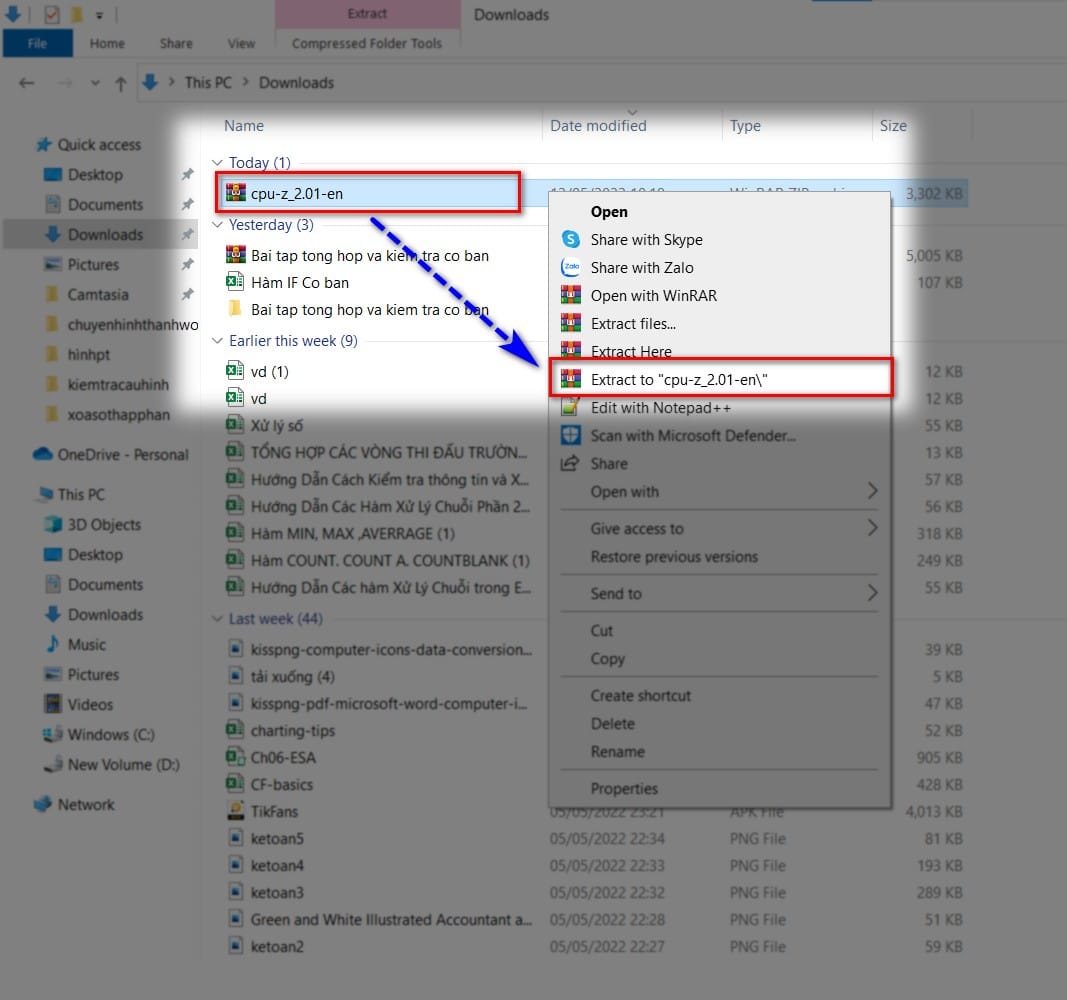Click Cut in the context menu
This screenshot has height=1000, width=1067.
(x=602, y=631)
